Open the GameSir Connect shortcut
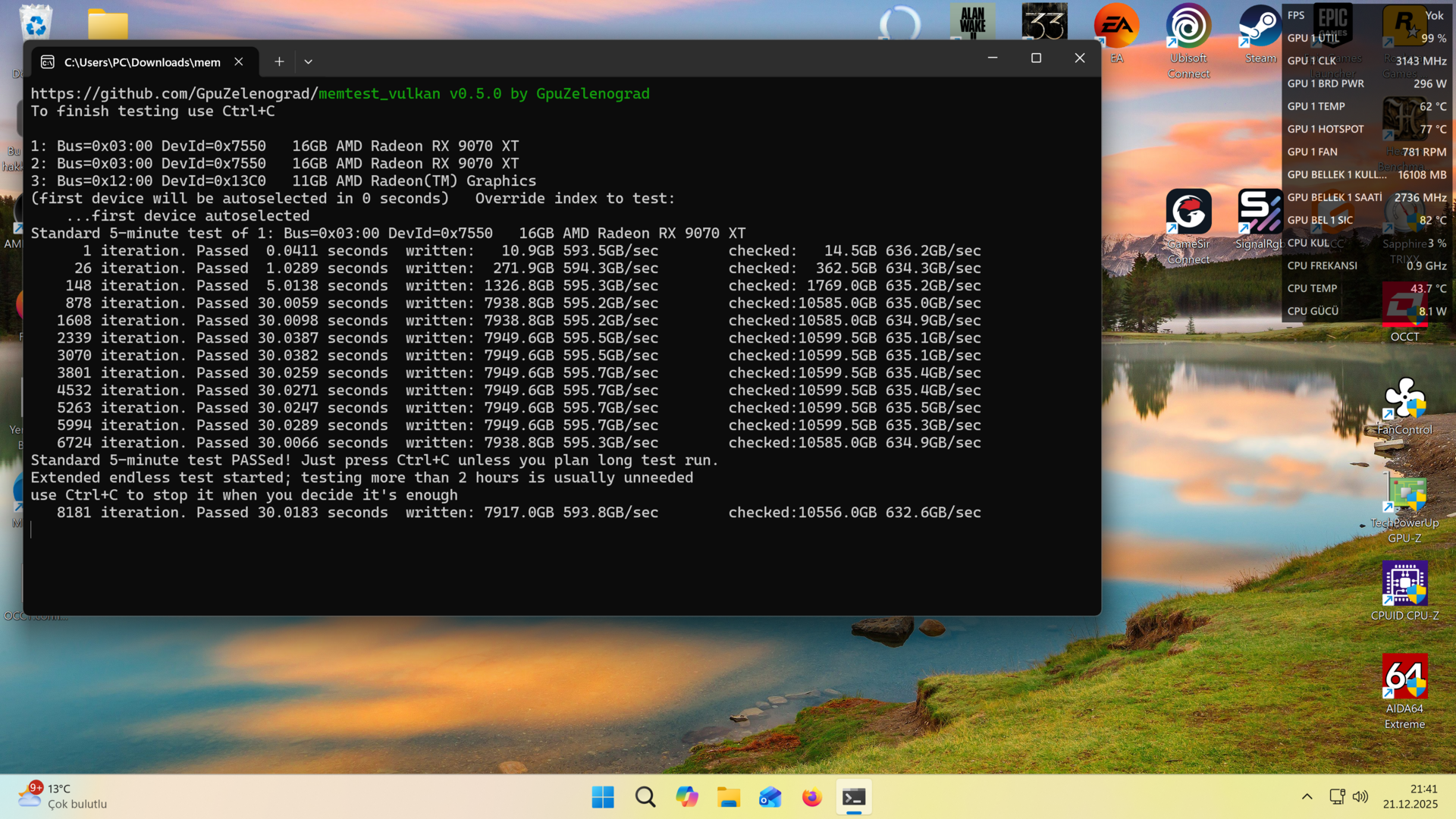The image size is (1456, 819). click(1188, 227)
